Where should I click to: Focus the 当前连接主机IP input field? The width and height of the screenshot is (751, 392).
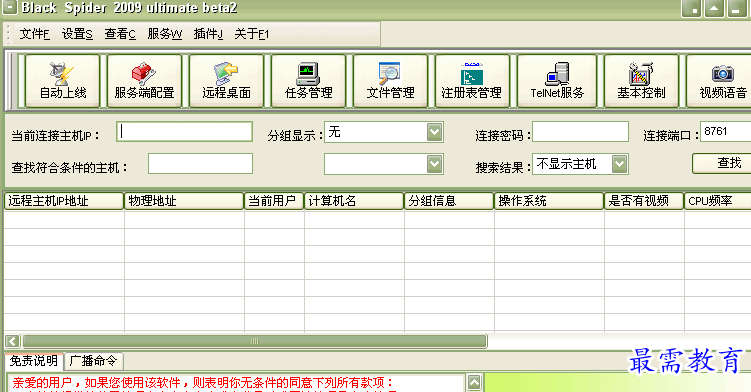tap(184, 131)
